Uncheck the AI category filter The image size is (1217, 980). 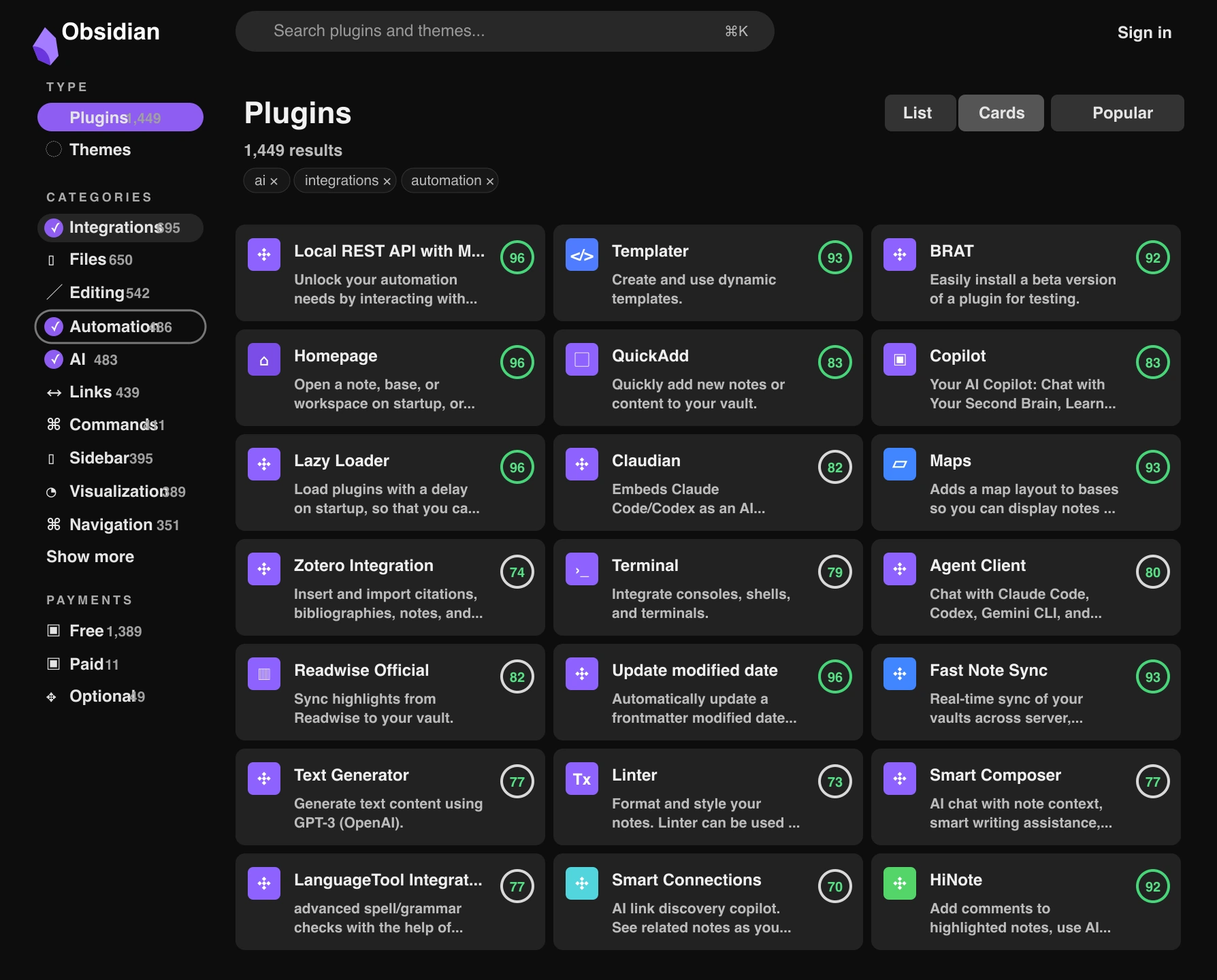coord(54,359)
